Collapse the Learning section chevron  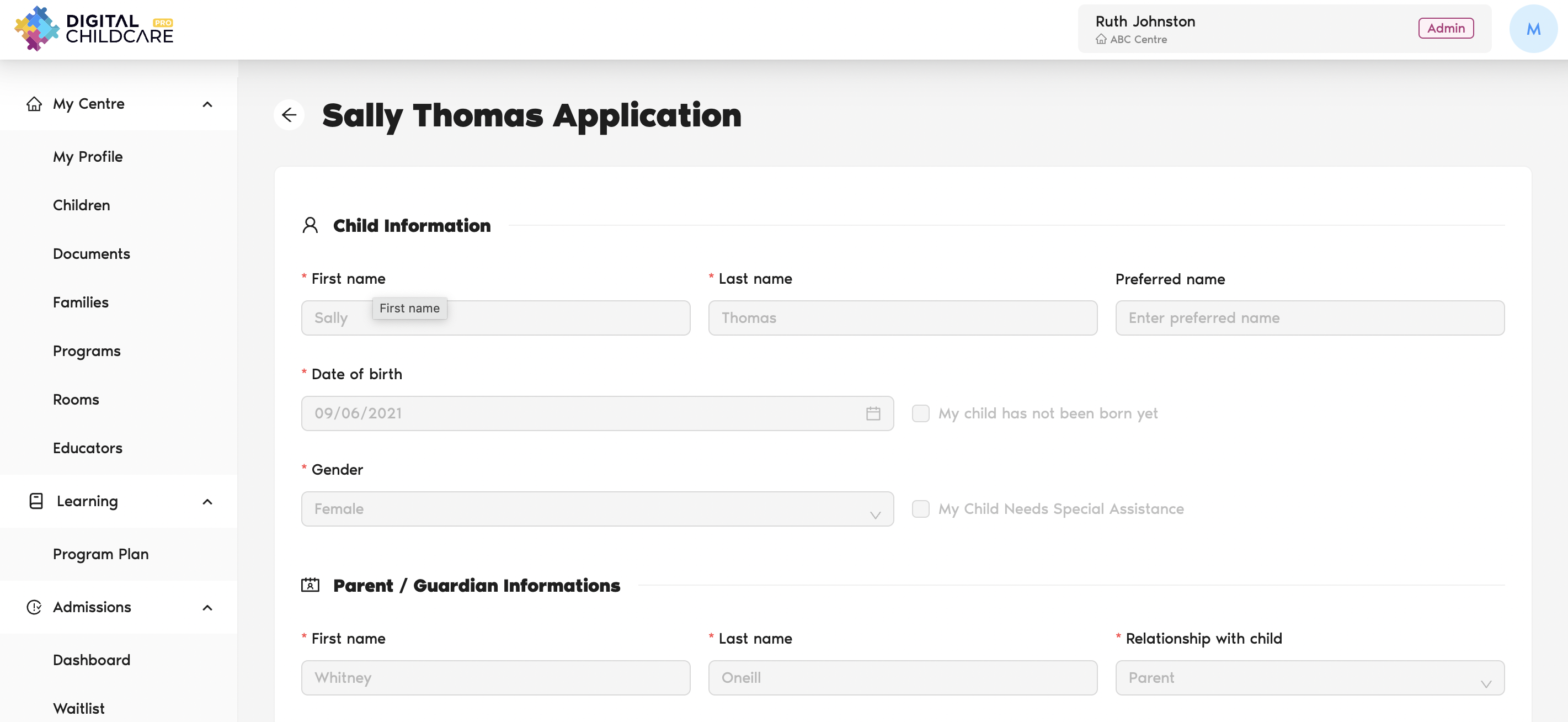click(x=207, y=502)
